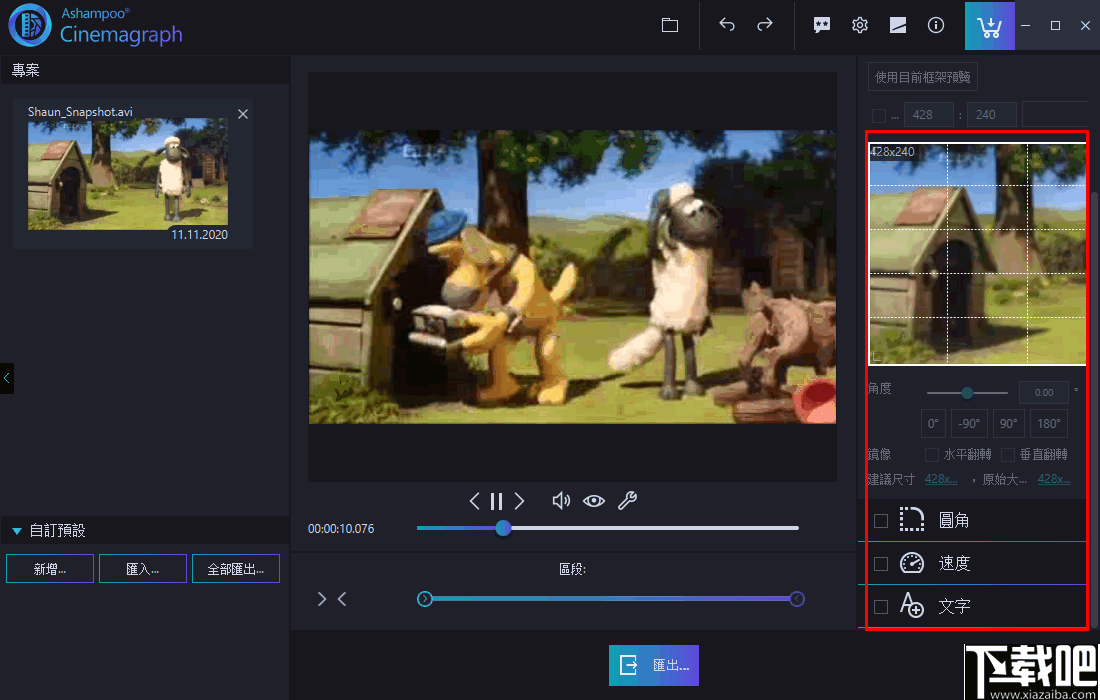The height and width of the screenshot is (700, 1100).
Task: Open a file with the folder icon
Action: [x=670, y=26]
